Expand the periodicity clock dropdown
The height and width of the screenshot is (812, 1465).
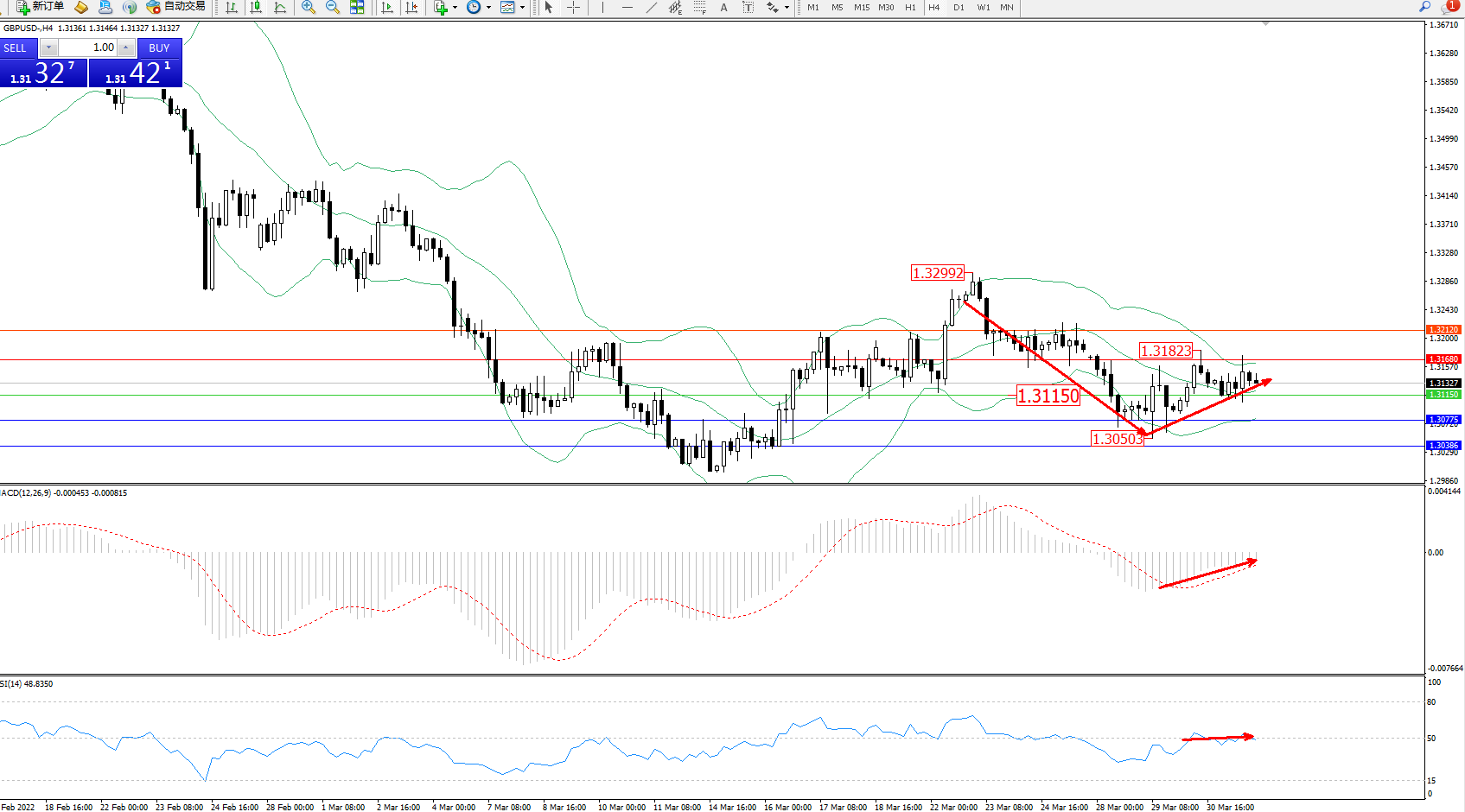pos(488,7)
